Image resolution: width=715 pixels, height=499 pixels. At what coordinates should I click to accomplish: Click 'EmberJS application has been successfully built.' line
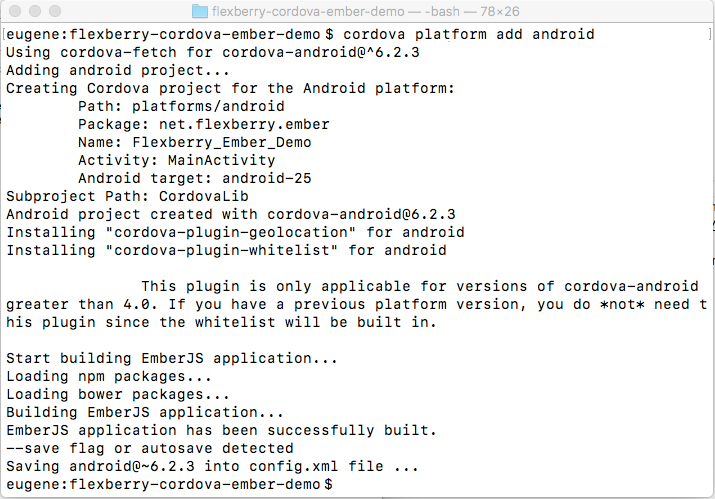coord(222,430)
